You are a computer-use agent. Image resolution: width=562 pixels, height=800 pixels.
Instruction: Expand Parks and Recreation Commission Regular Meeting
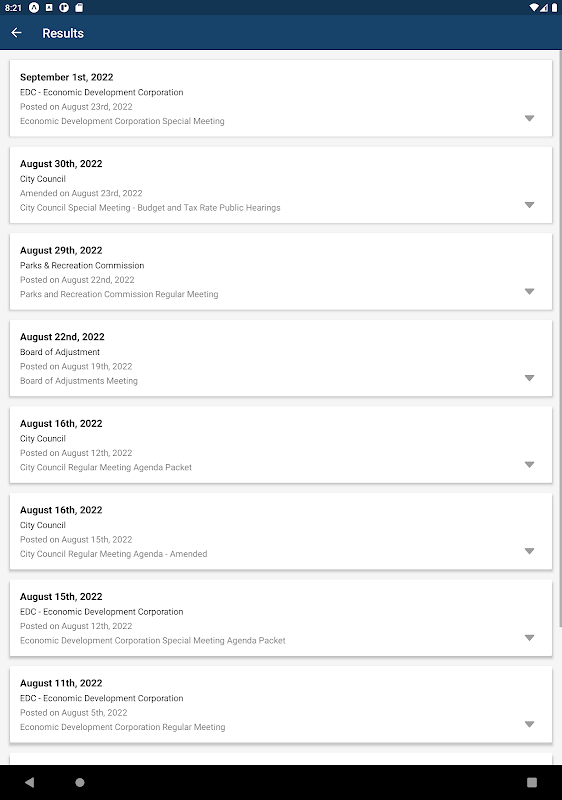pyautogui.click(x=529, y=292)
